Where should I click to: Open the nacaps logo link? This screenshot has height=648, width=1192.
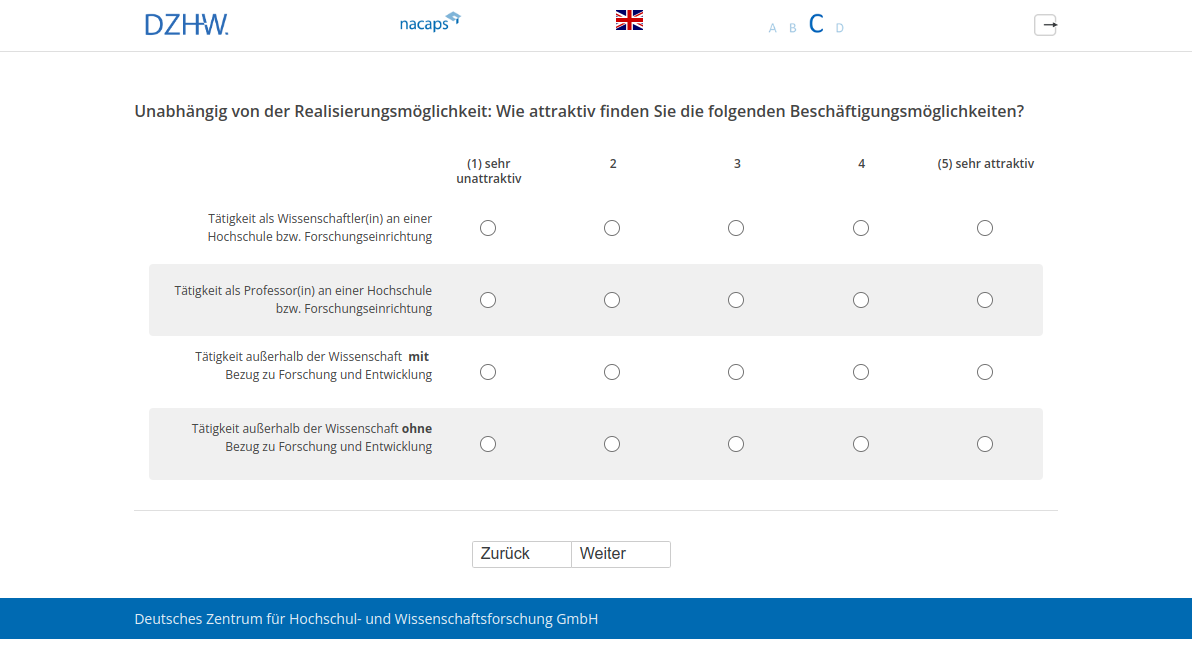point(429,22)
